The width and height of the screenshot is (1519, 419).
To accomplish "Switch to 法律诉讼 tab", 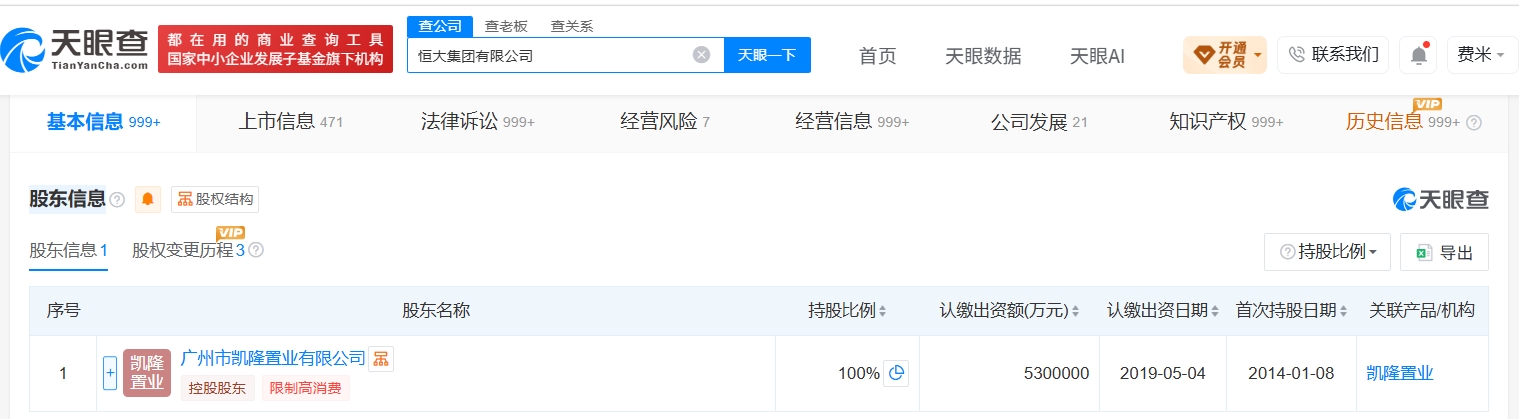I will pyautogui.click(x=478, y=122).
